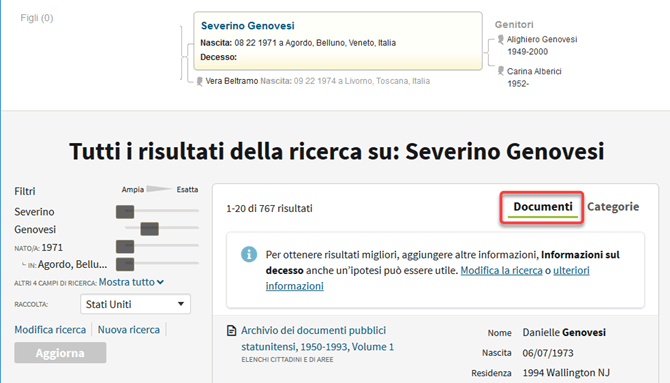Click person icon beside Vera Beltramo
This screenshot has height=383, width=670.
pyautogui.click(x=199, y=81)
